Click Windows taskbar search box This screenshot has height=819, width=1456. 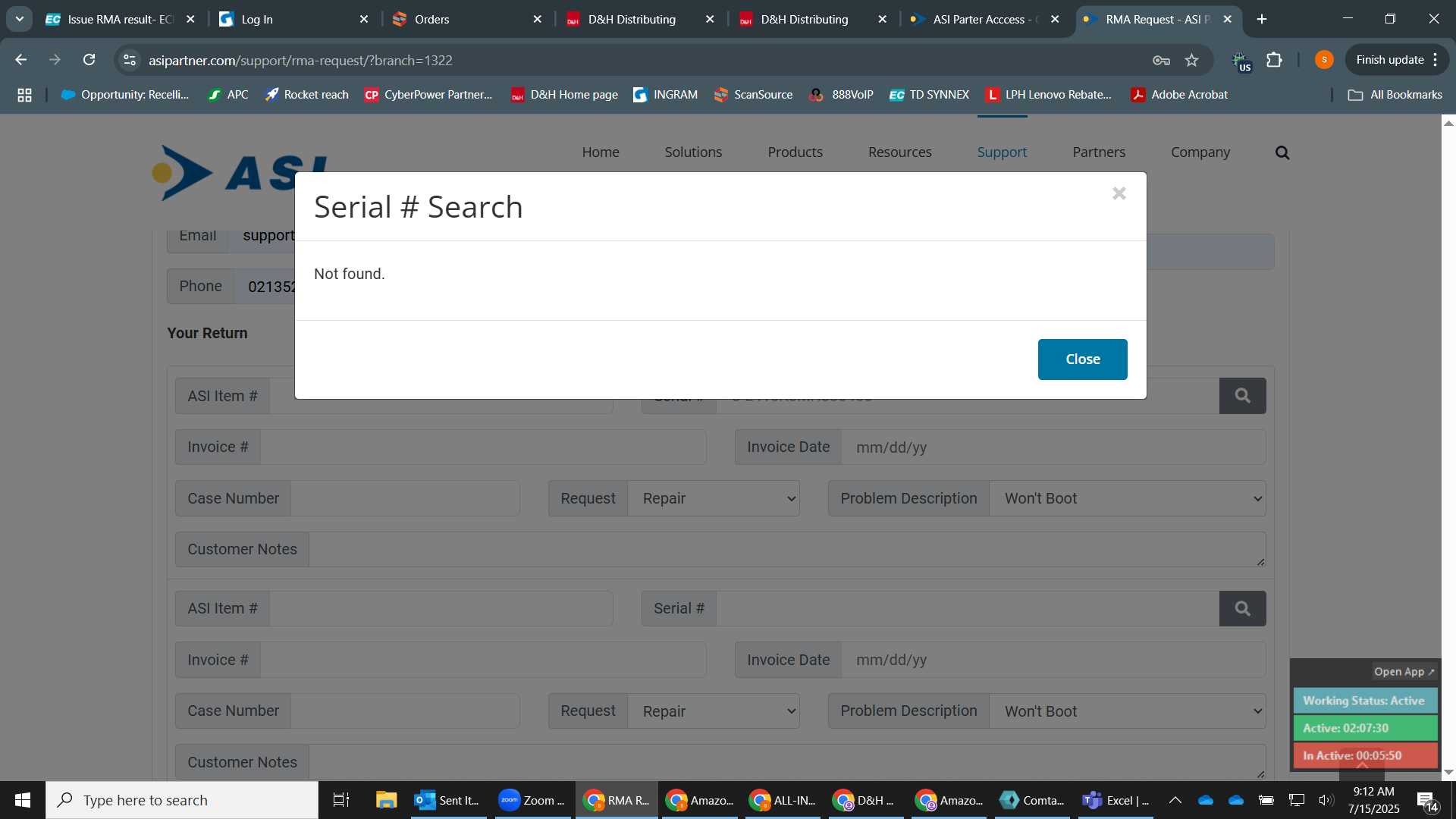coord(182,800)
